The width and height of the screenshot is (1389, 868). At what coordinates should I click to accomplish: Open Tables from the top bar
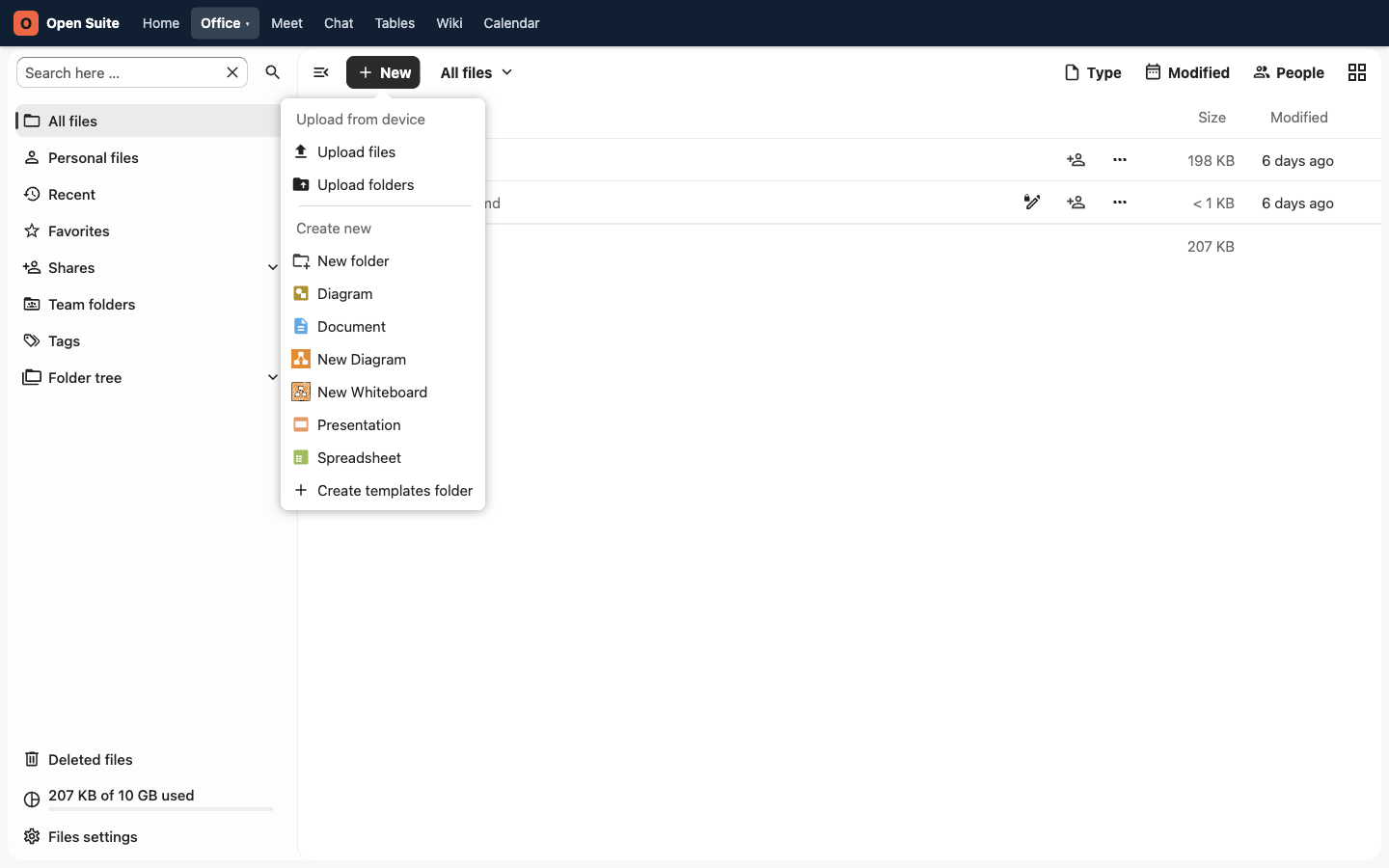[395, 23]
